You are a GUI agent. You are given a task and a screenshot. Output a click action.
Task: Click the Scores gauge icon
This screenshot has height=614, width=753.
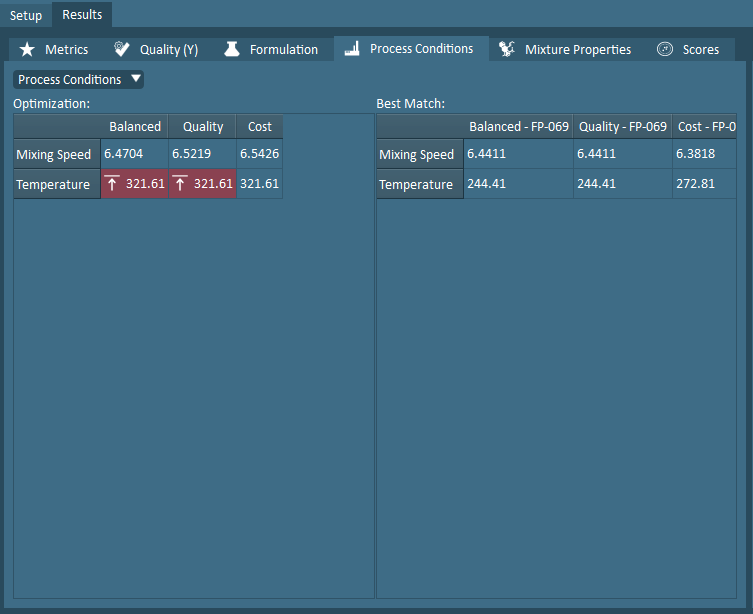click(x=664, y=49)
